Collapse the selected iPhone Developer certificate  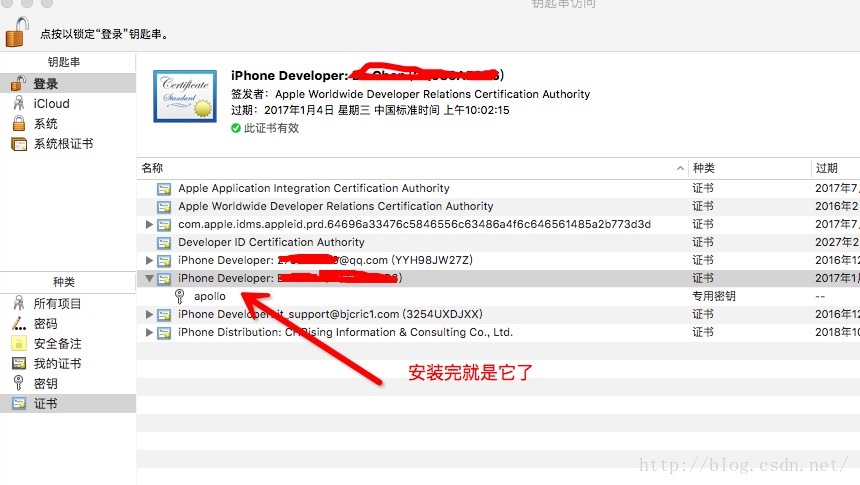tap(149, 279)
